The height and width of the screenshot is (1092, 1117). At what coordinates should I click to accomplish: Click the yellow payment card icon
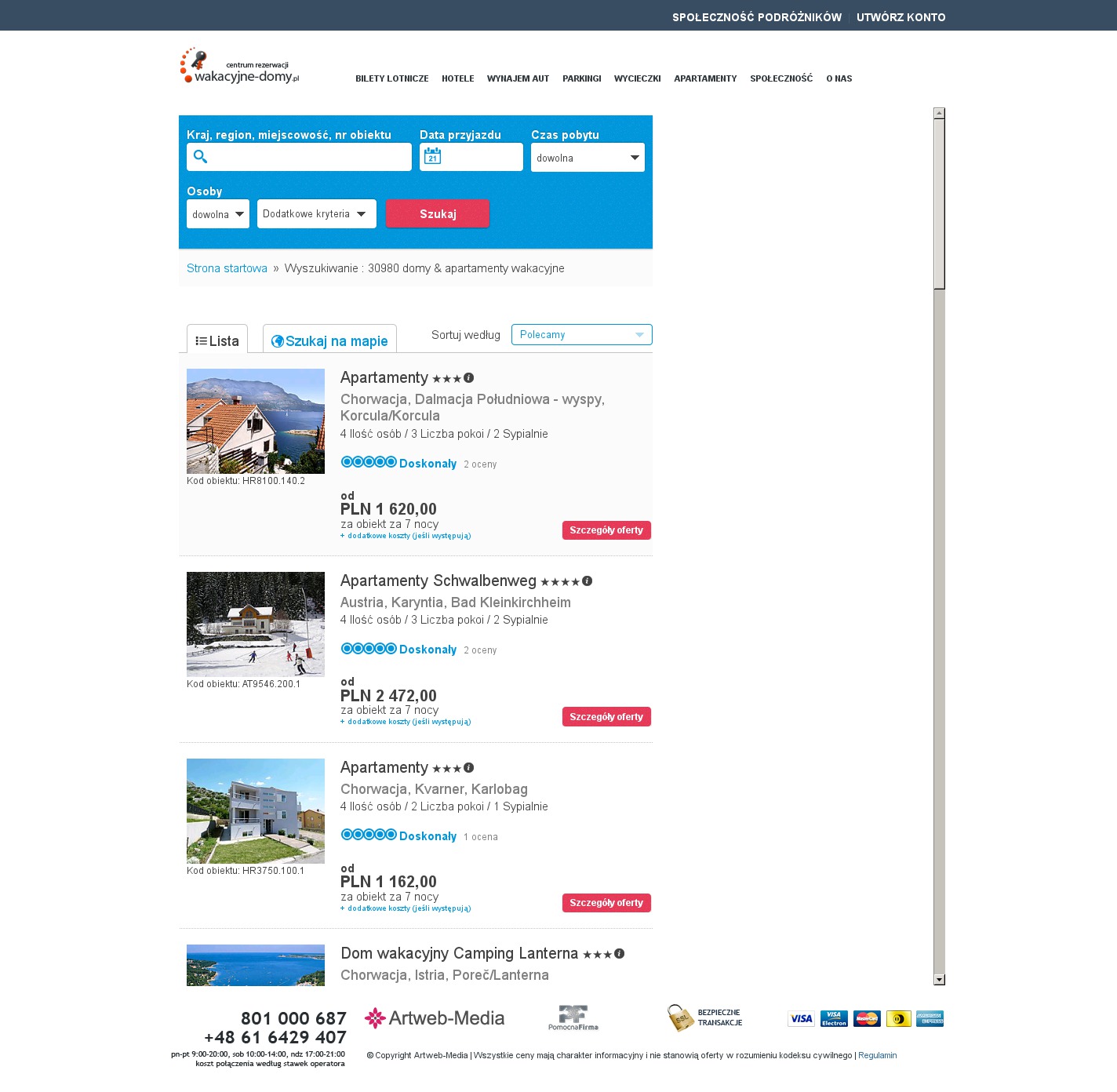click(898, 1018)
